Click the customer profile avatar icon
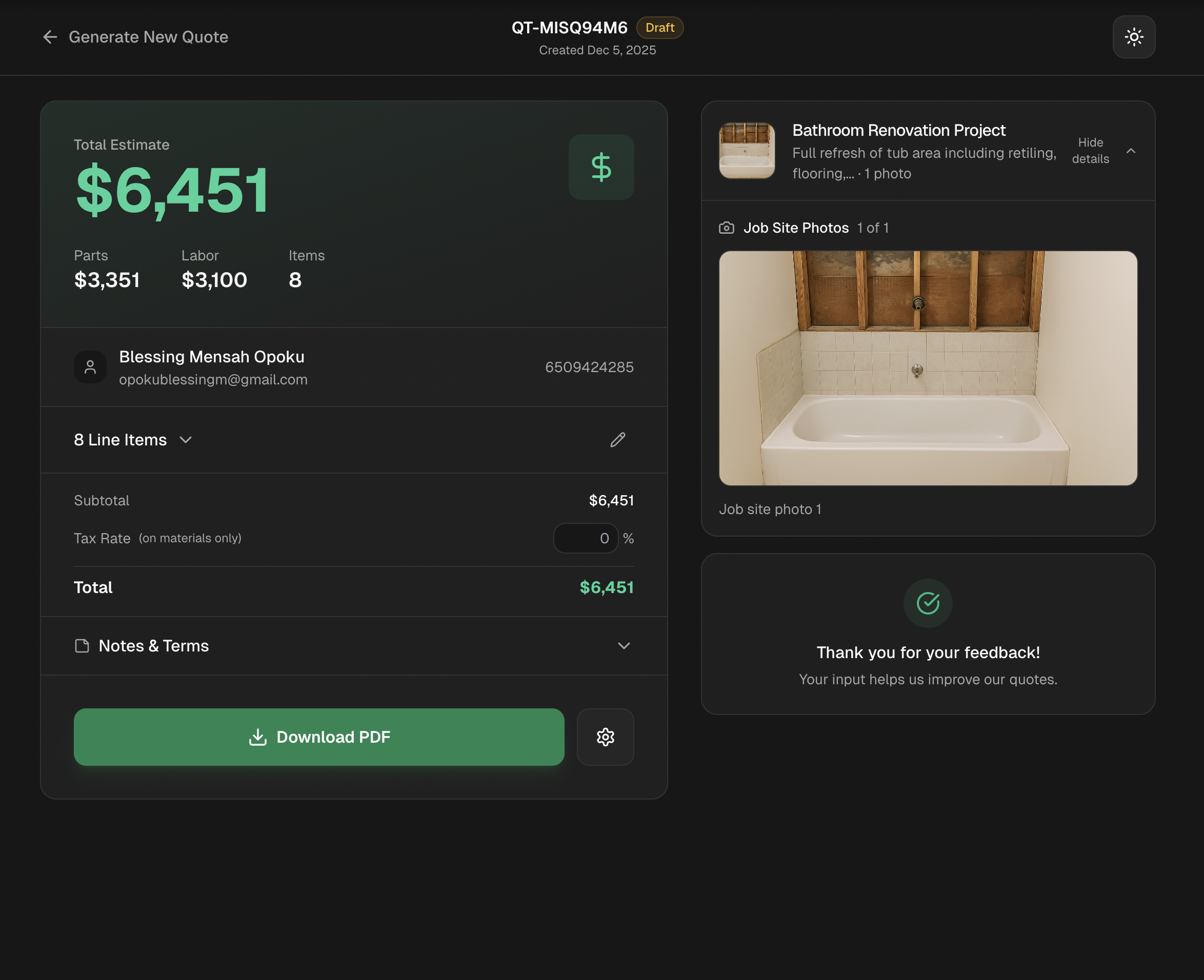The height and width of the screenshot is (980, 1204). point(90,367)
